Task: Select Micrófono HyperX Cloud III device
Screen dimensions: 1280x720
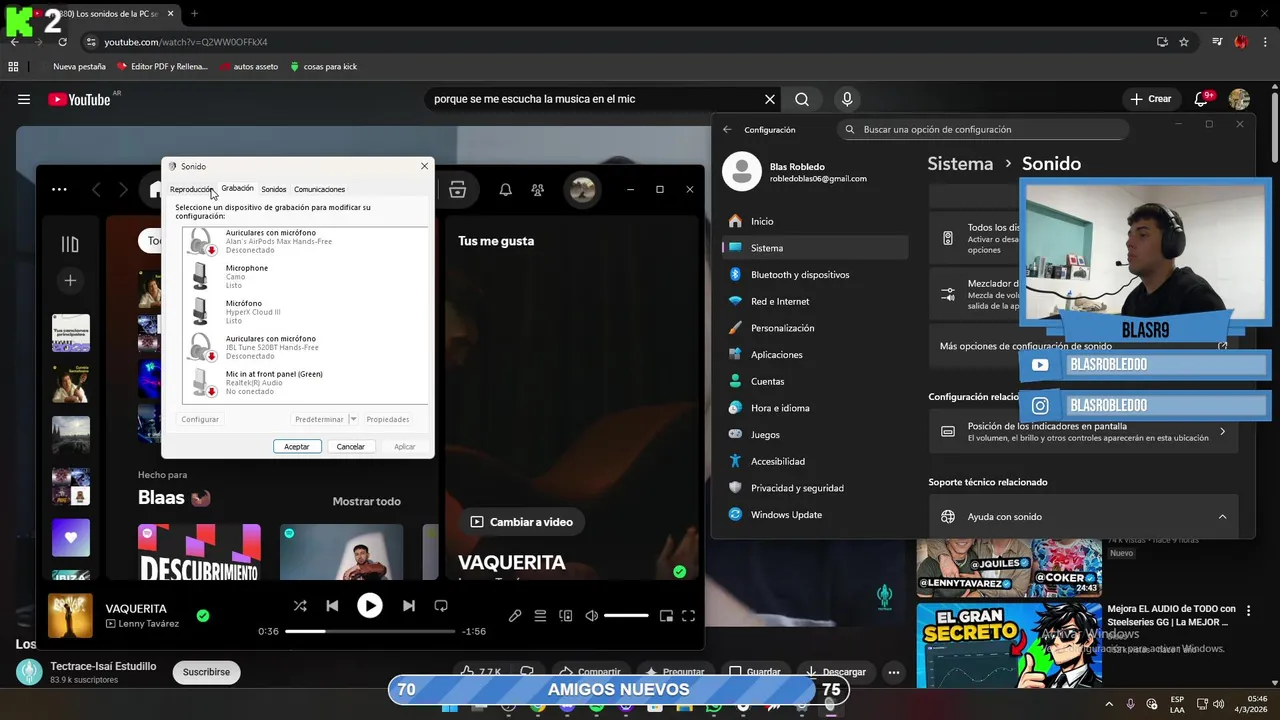Action: pos(305,311)
